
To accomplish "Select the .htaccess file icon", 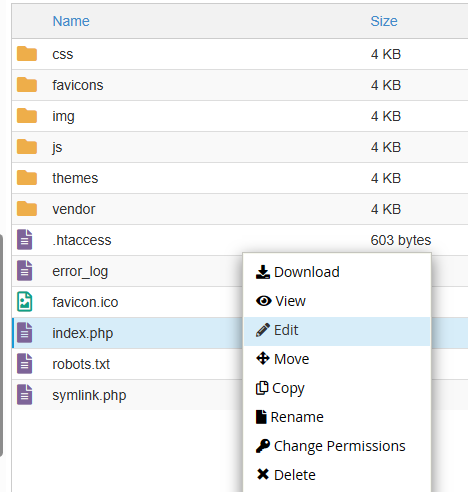I will [x=25, y=240].
